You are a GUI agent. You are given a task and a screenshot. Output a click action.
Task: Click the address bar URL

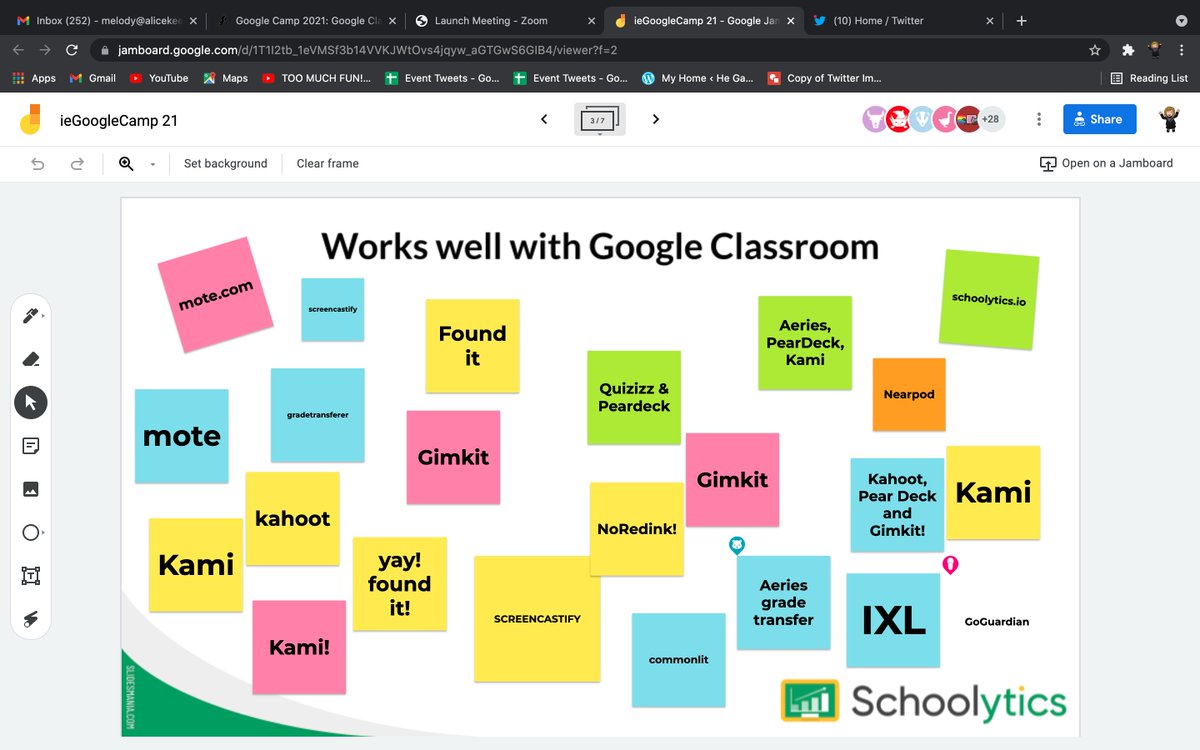coord(590,49)
